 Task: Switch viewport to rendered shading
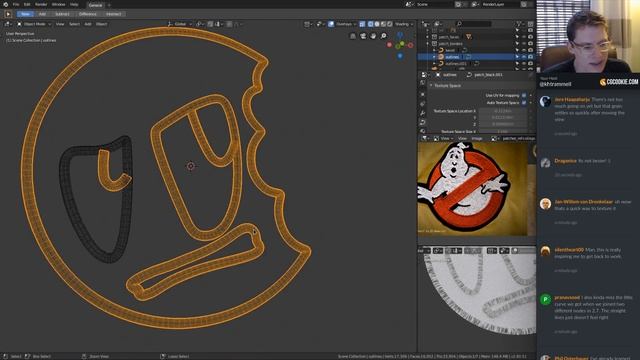pos(390,24)
